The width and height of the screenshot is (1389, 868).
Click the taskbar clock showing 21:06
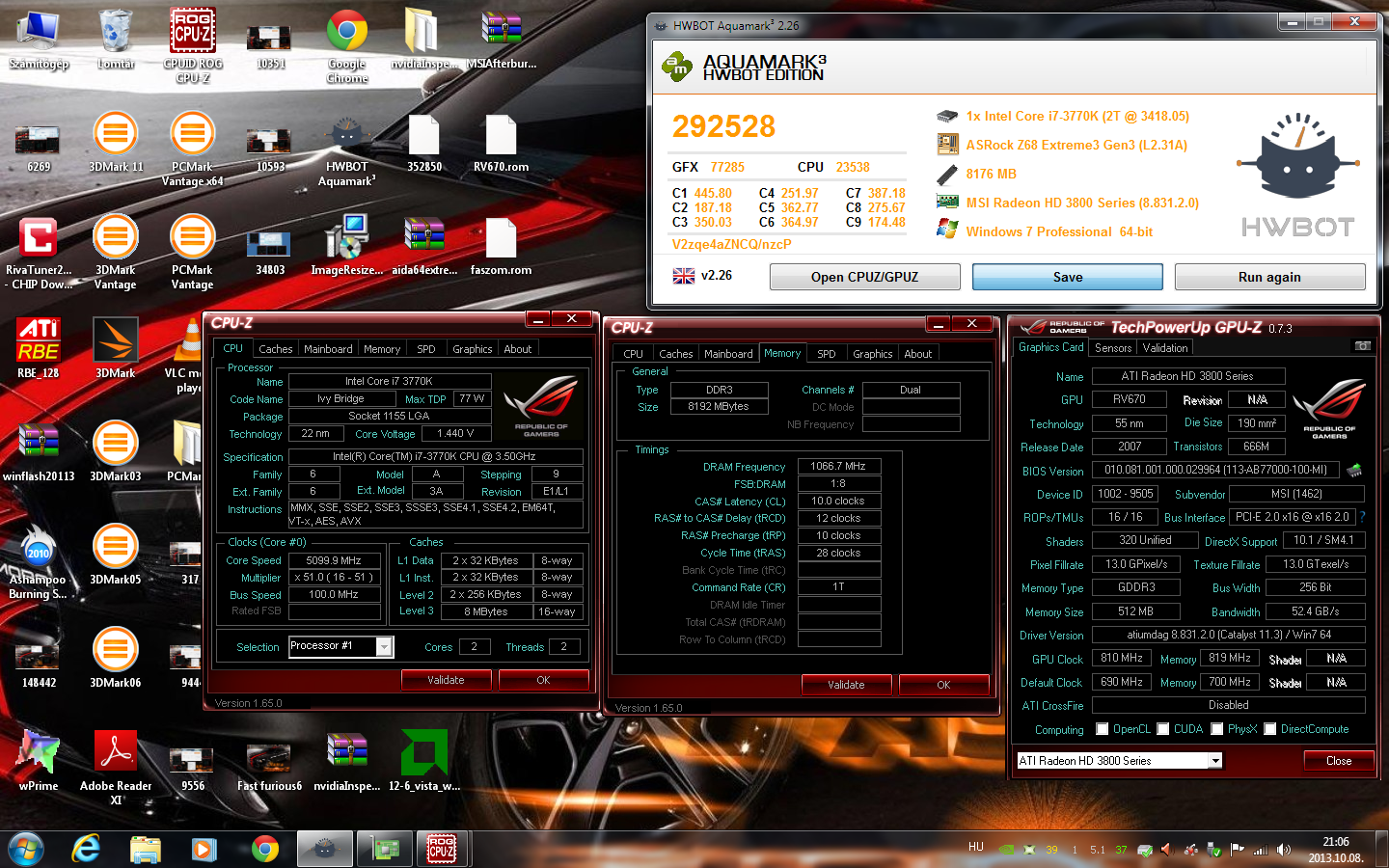1336,850
